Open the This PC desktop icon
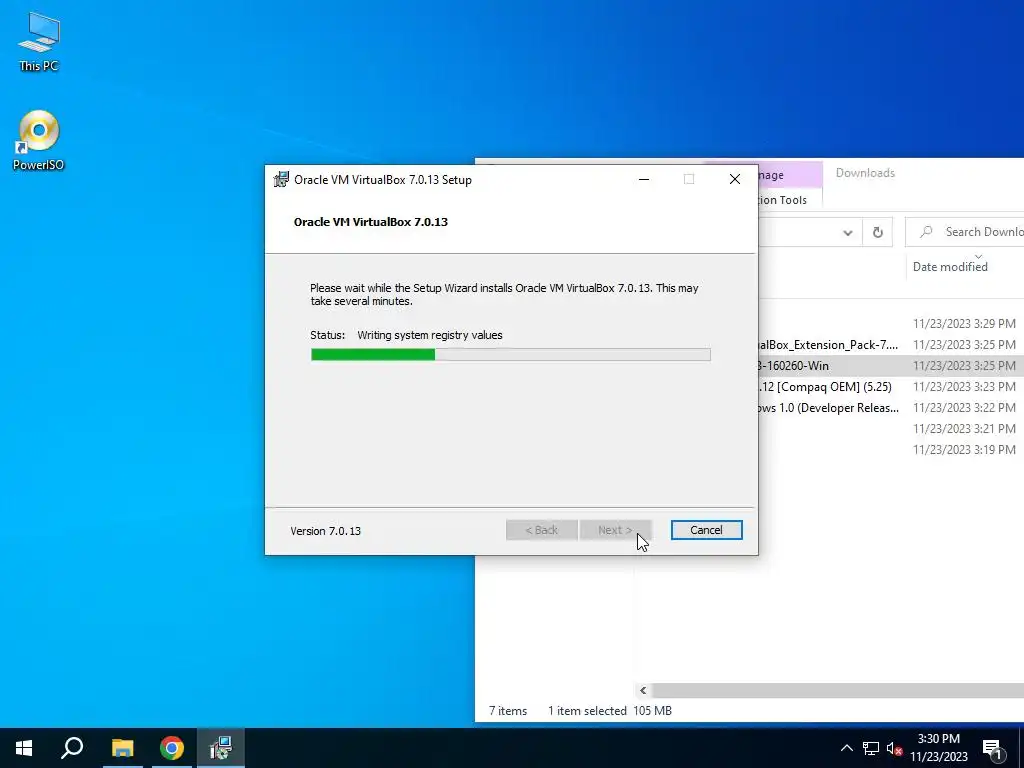Viewport: 1024px width, 768px height. 39,42
